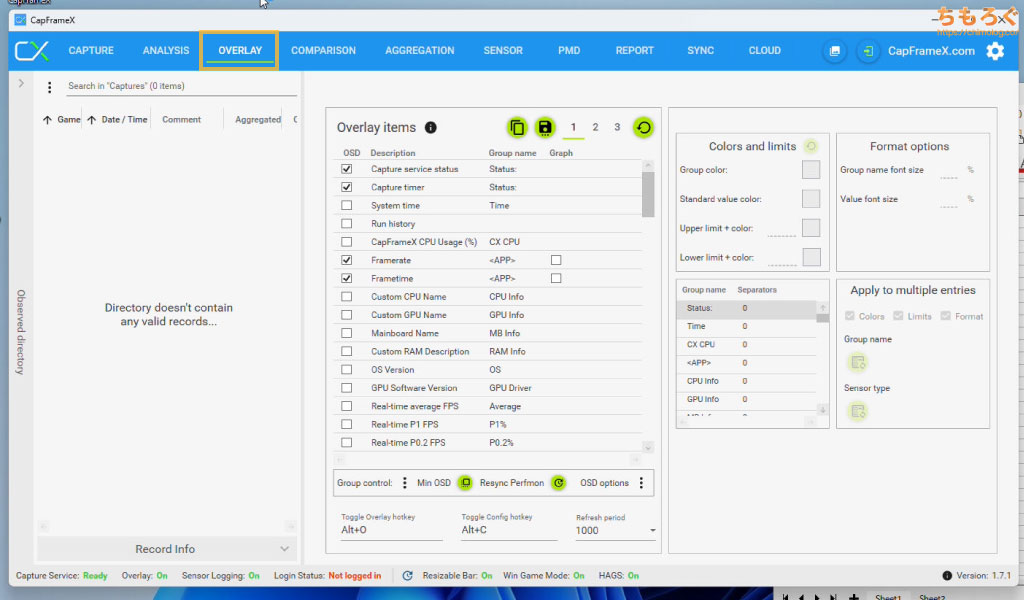1024x600 pixels.
Task: Click the save overlay configuration icon
Action: (x=545, y=127)
